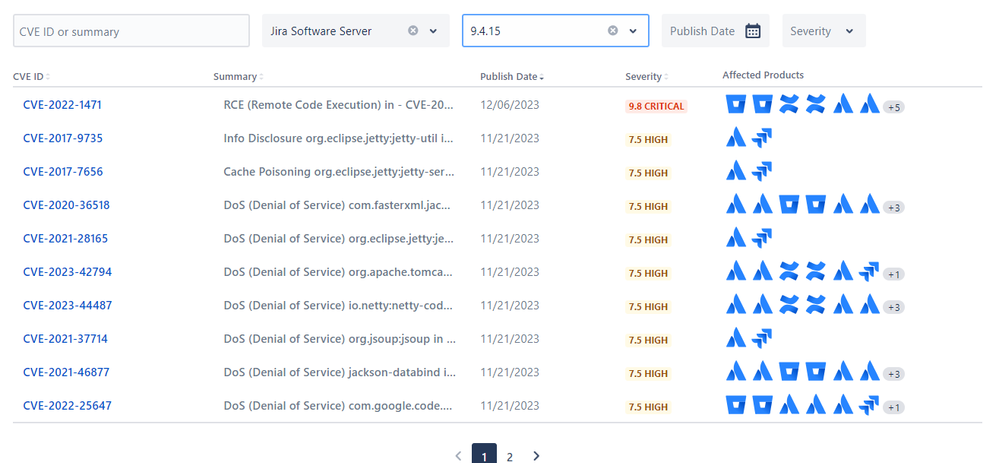999x463 pixels.
Task: Open CVE-2020-36518 details link
Action: click(66, 205)
